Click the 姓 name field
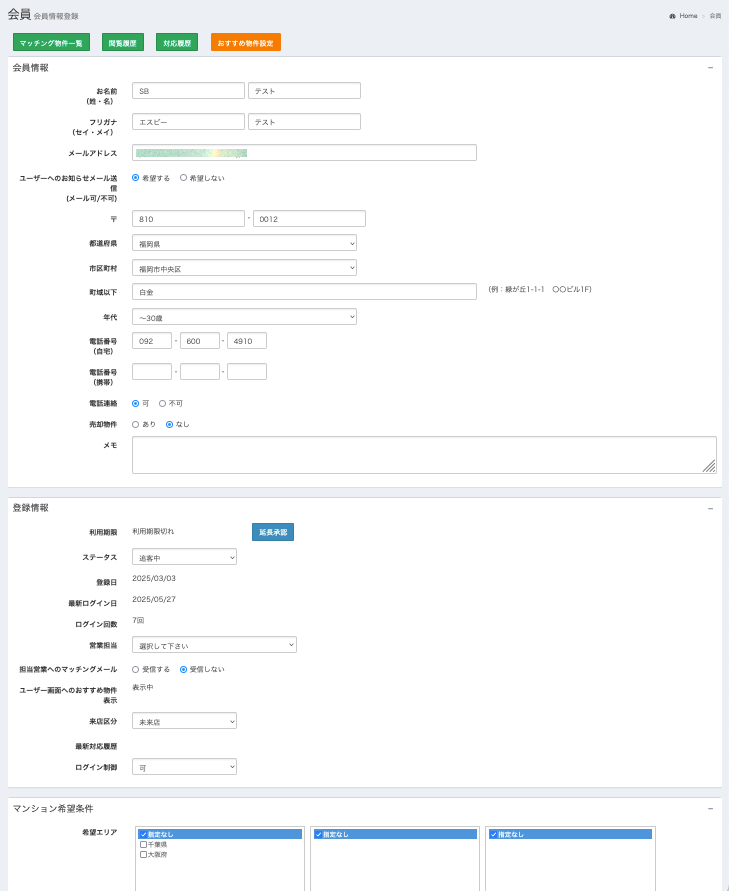 click(188, 90)
